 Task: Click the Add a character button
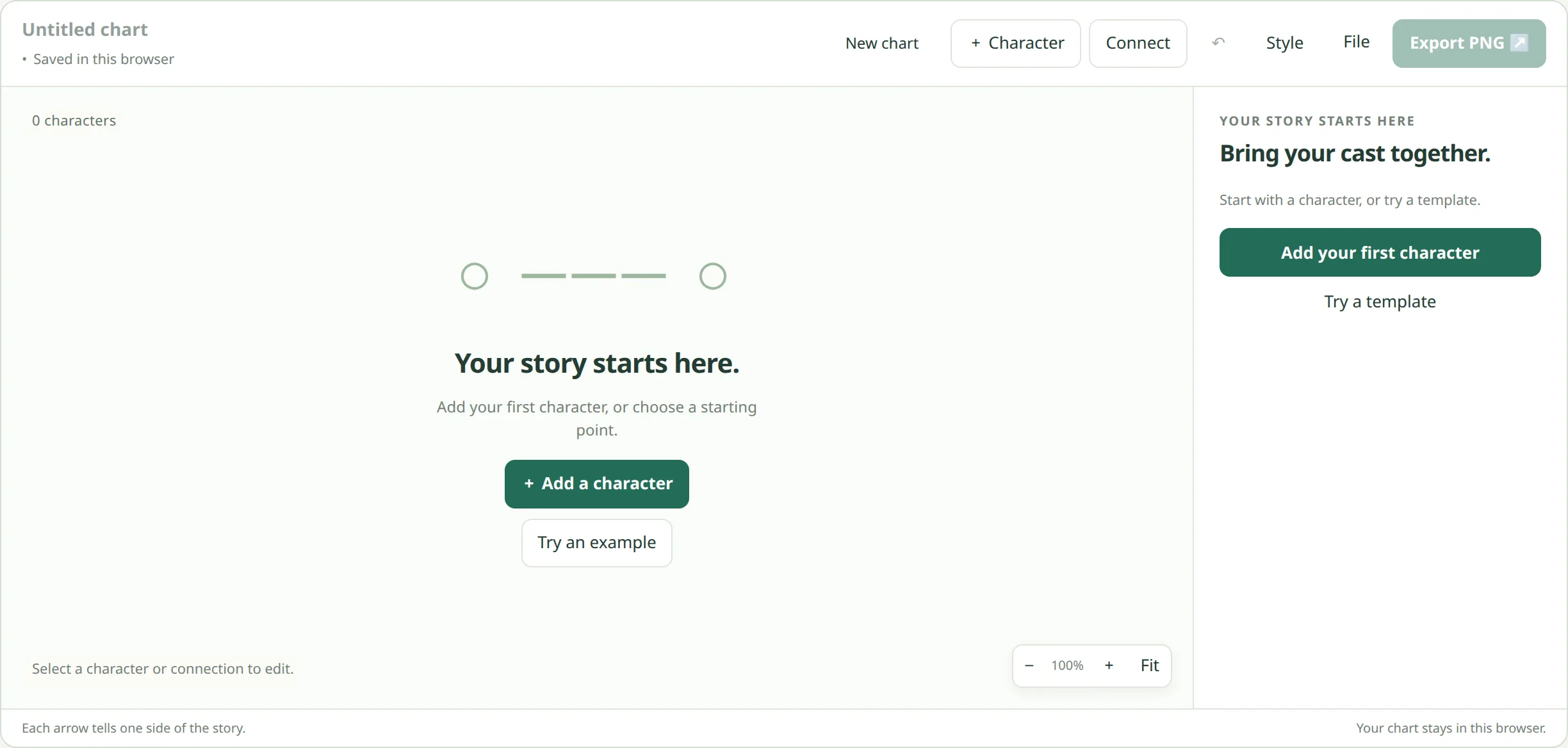(x=597, y=484)
